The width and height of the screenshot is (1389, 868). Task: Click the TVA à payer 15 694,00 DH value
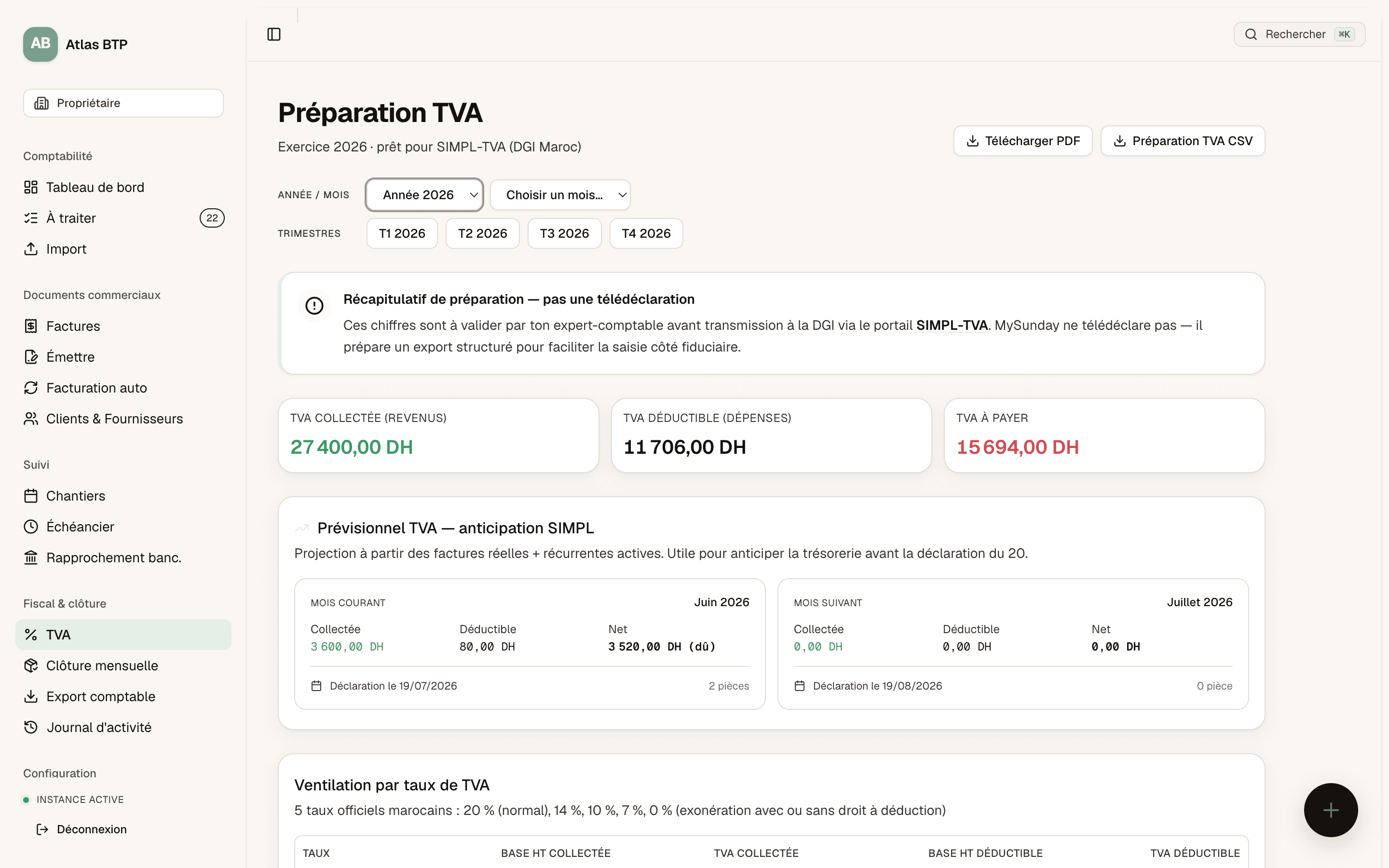[x=1017, y=447]
